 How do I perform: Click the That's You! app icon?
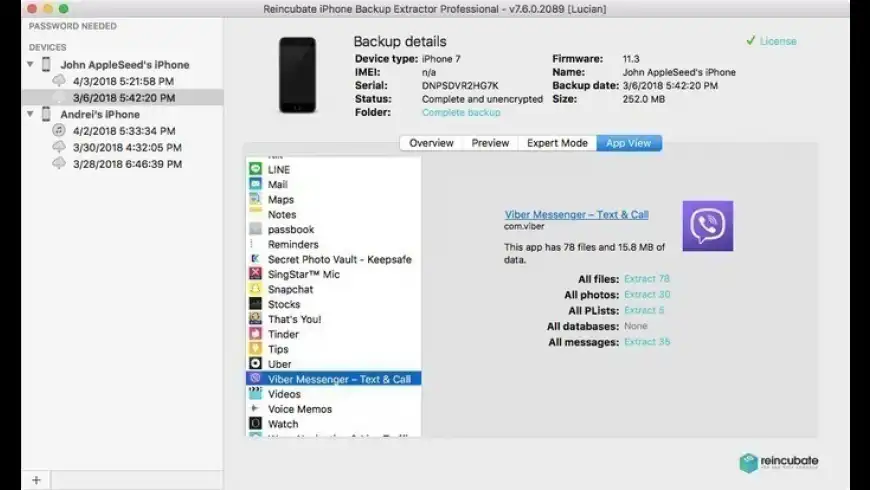255,319
